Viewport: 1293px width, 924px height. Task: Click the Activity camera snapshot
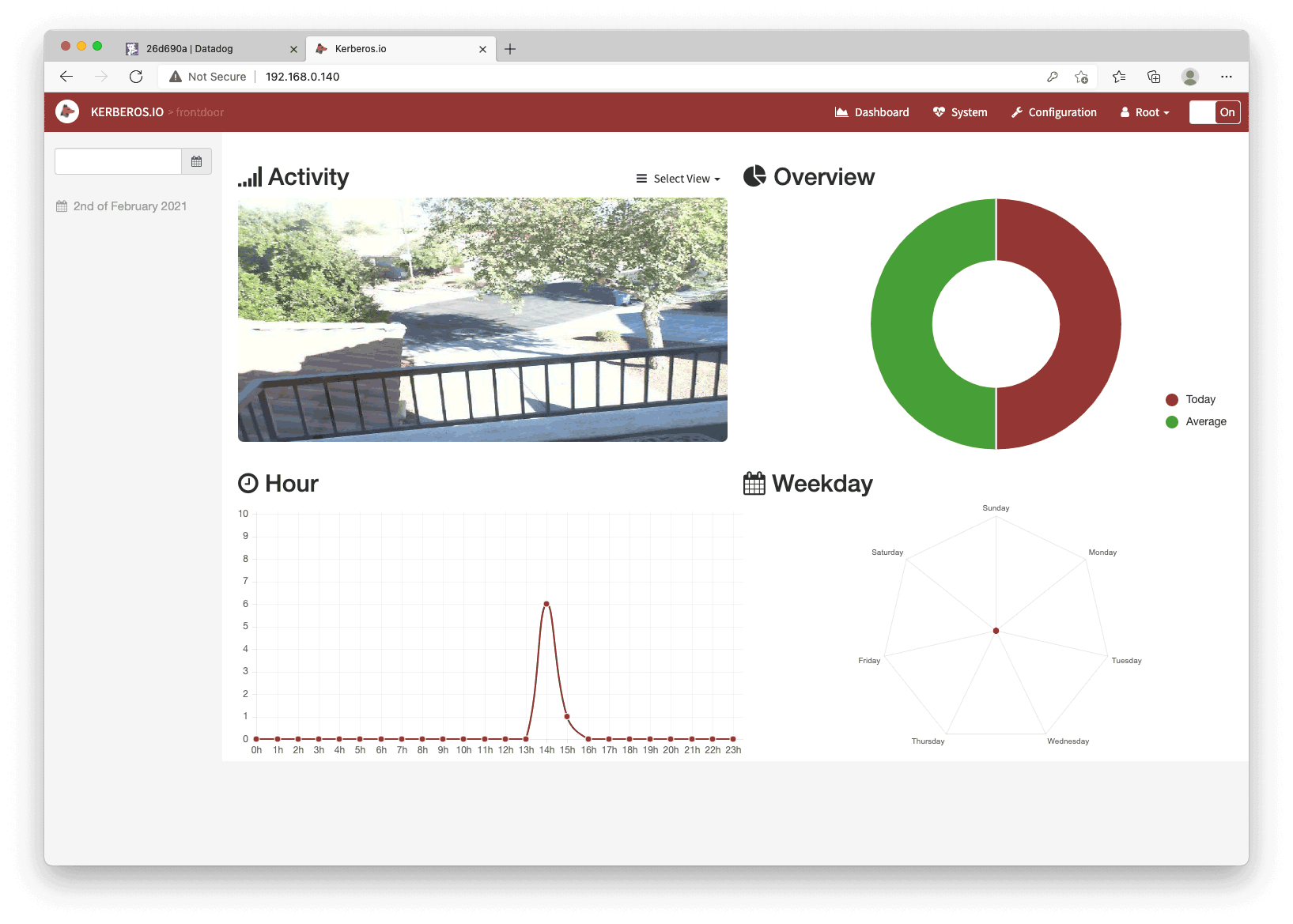tap(482, 319)
